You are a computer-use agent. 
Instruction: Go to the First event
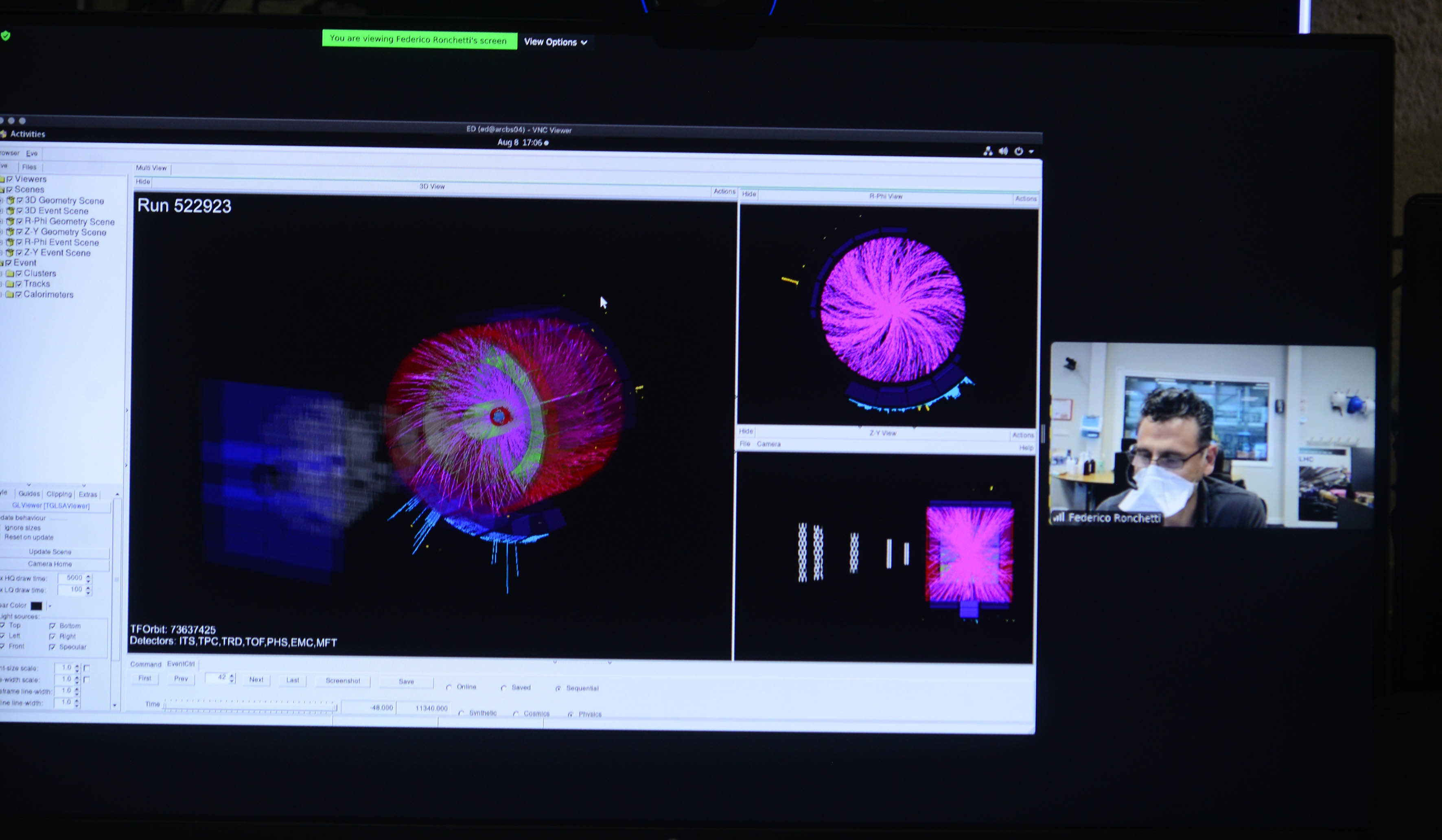click(145, 679)
